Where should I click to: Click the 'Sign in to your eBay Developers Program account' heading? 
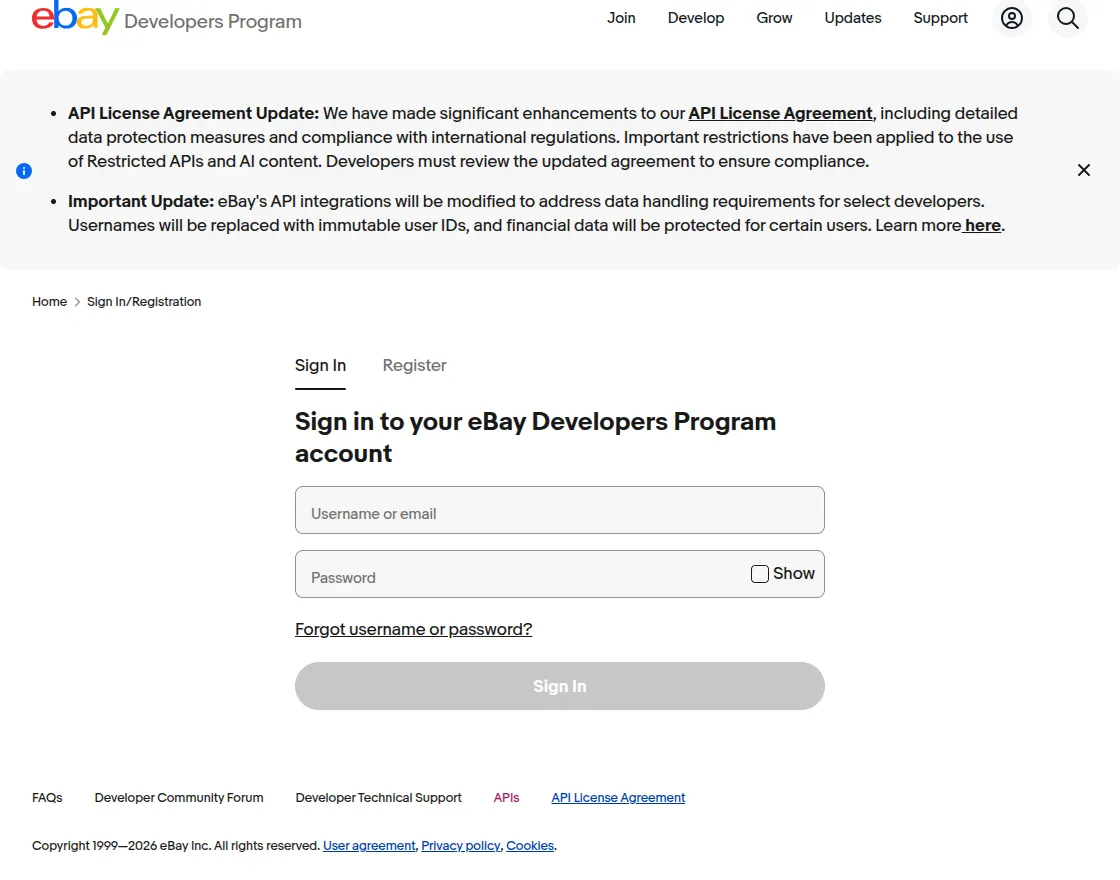[535, 437]
